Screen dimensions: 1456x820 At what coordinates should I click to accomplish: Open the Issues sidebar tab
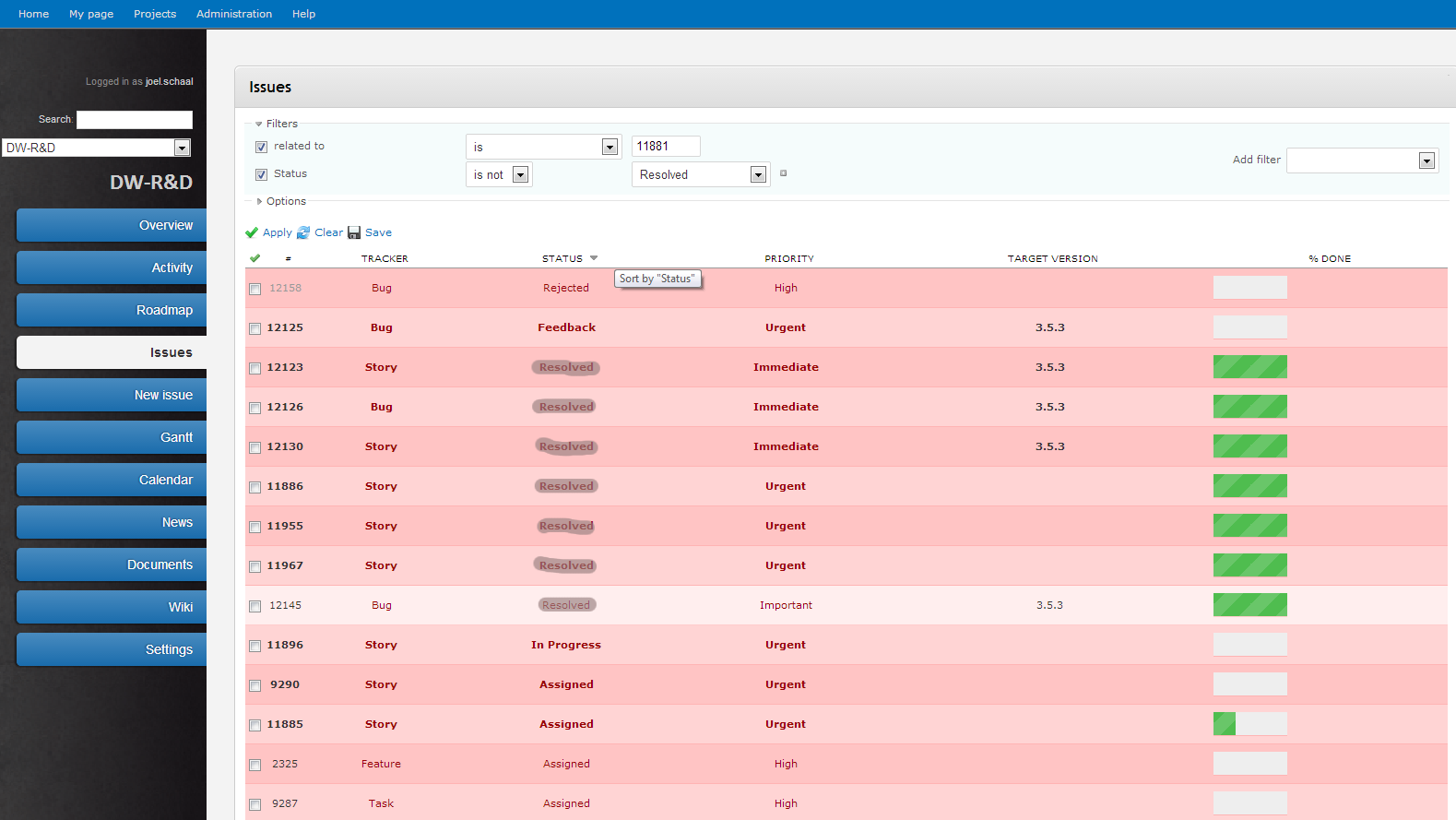[112, 352]
